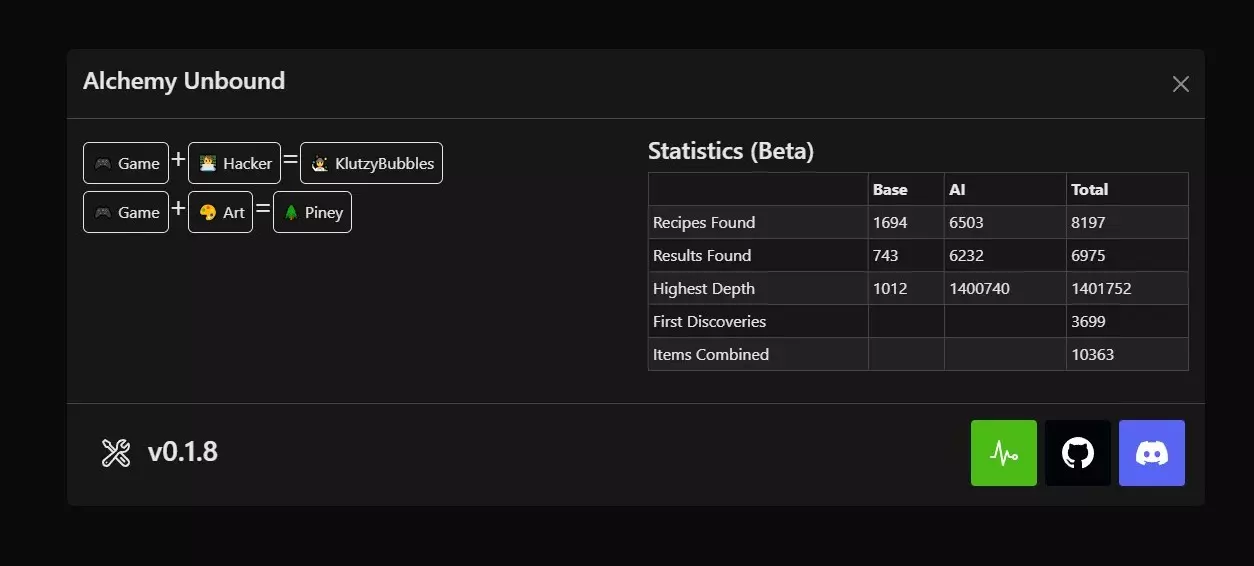Select the Recipes Found row label
The image size is (1254, 566).
[x=704, y=223]
